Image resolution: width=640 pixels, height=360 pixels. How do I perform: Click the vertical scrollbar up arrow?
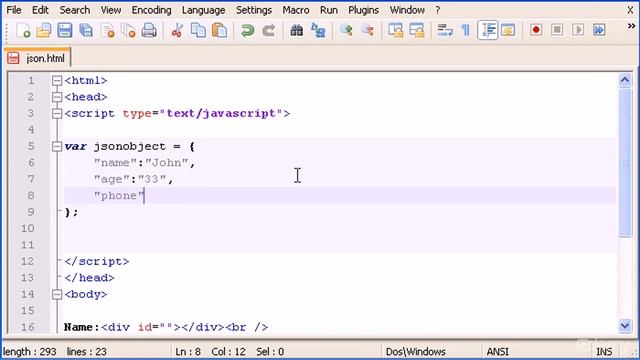point(625,80)
